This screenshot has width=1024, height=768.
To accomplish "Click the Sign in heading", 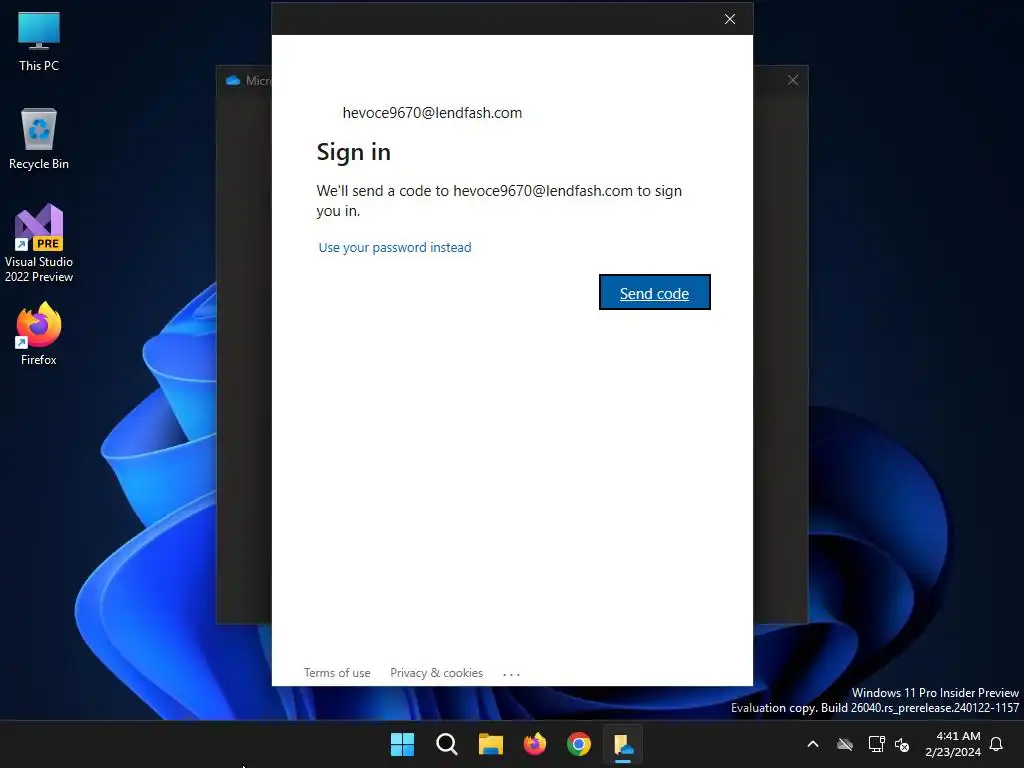I will (x=353, y=152).
